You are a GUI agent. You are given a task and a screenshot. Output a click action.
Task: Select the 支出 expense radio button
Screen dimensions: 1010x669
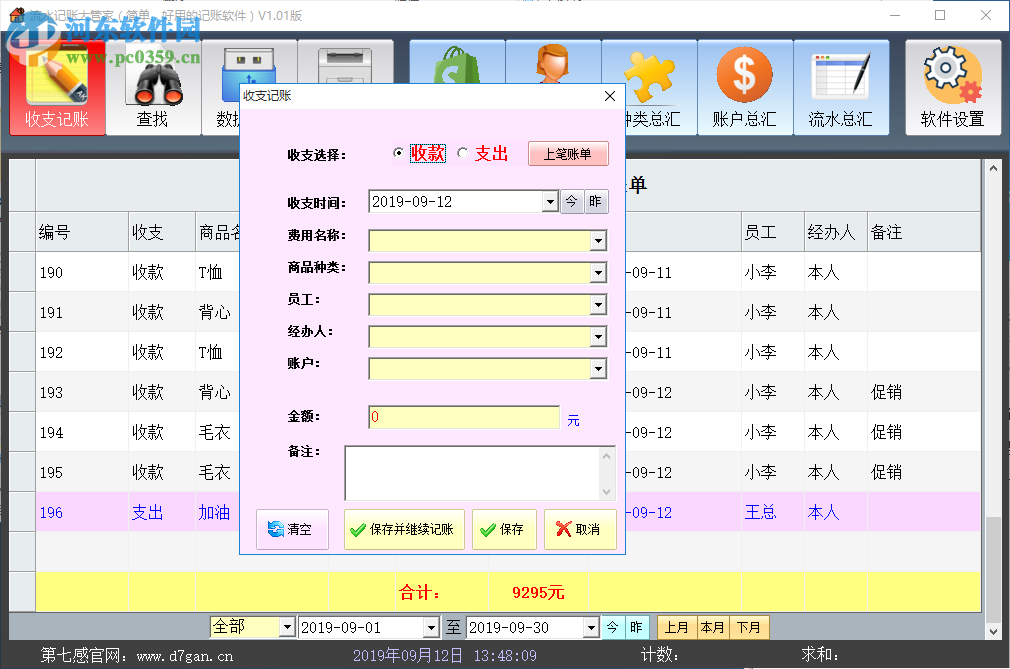pos(461,155)
